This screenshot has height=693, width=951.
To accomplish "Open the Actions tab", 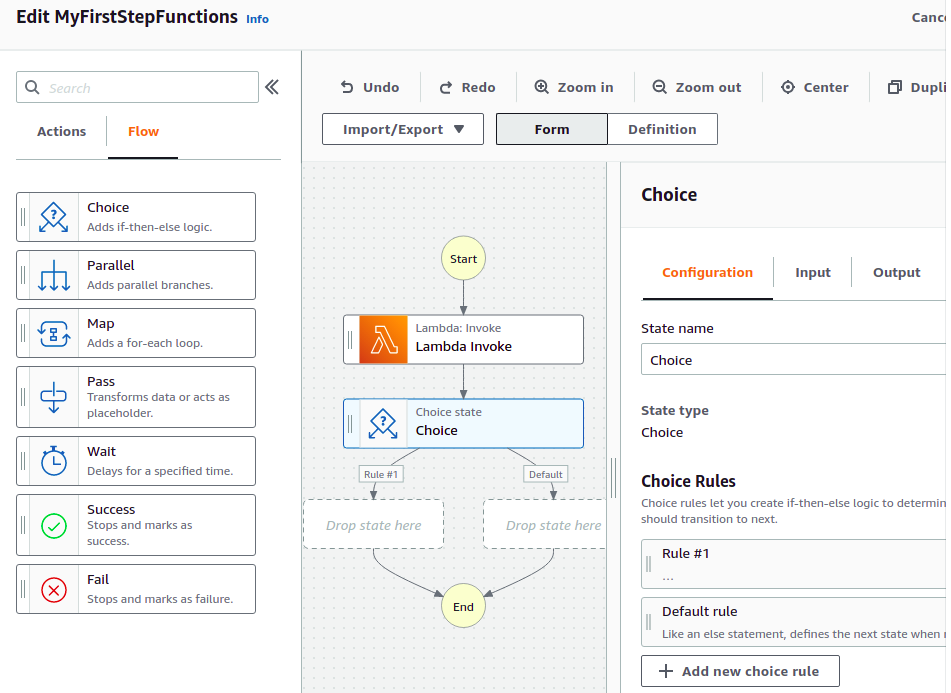I will tap(62, 131).
